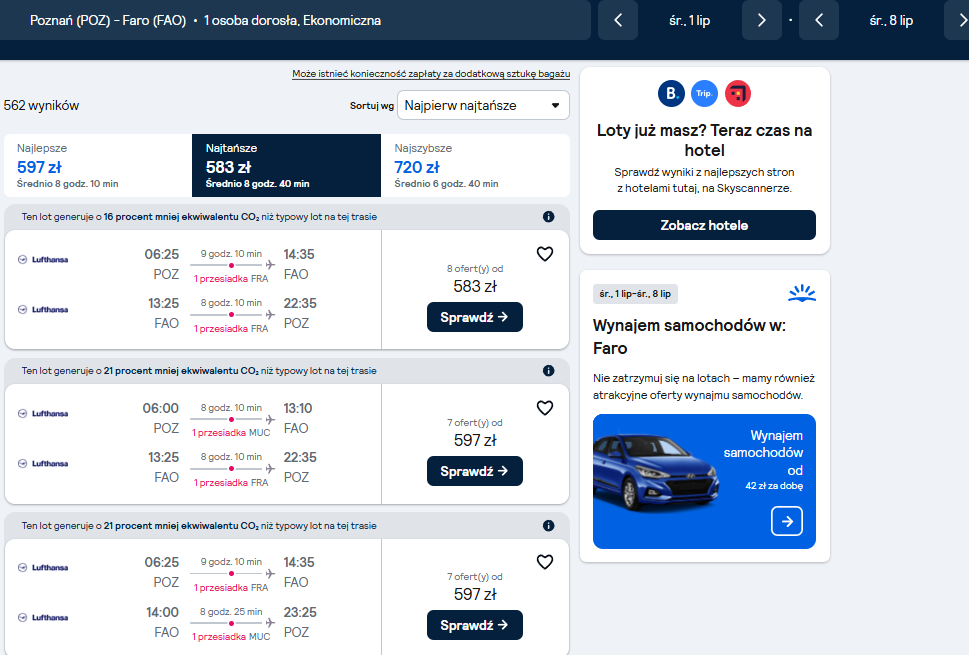Go to previous departure date before śr., 1 lip

618,20
